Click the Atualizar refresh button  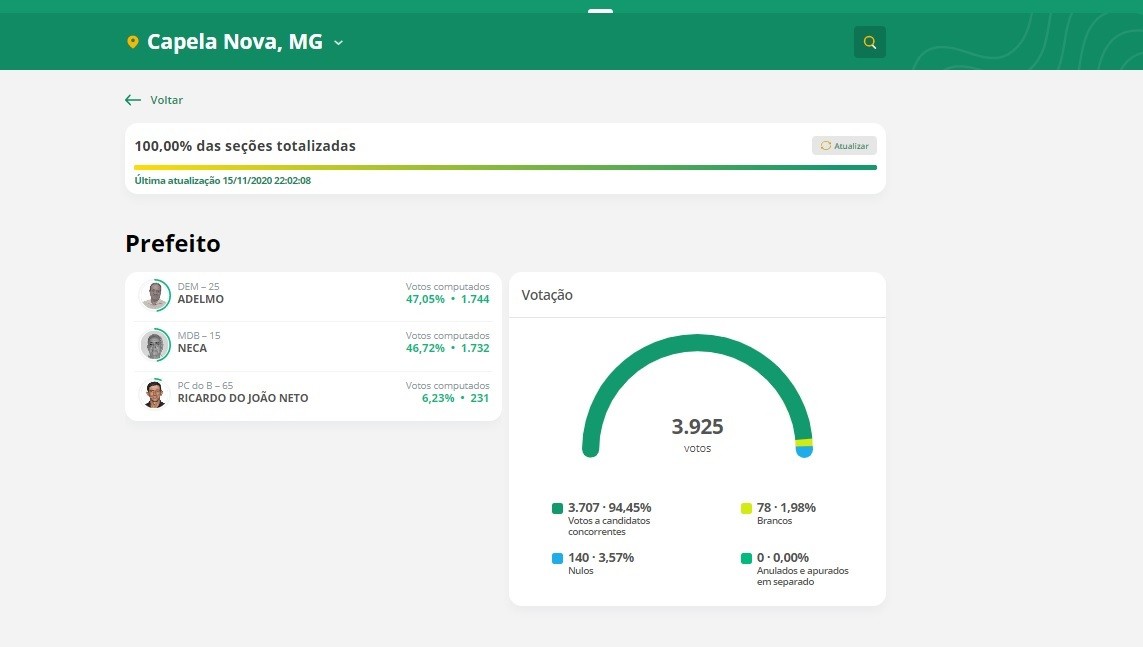point(844,146)
